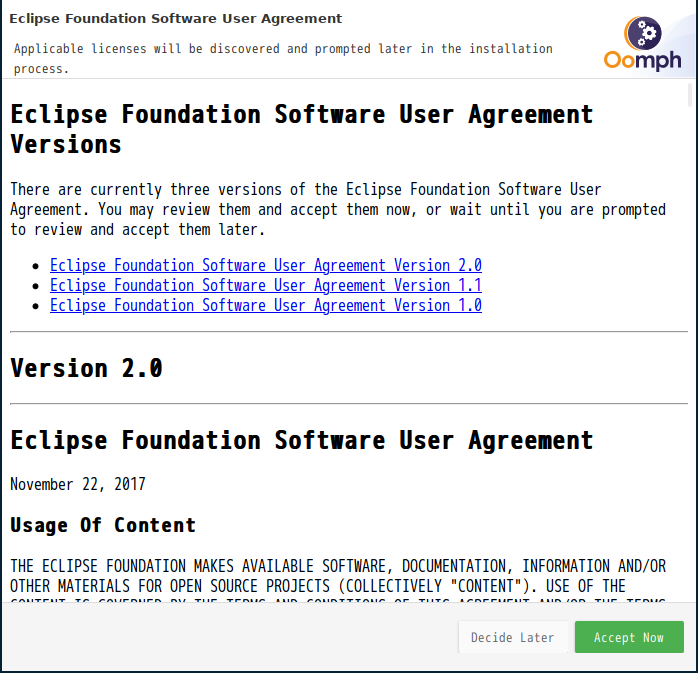The width and height of the screenshot is (698, 673).
Task: Click the 'Usage Of Content' heading
Action: [x=103, y=525]
